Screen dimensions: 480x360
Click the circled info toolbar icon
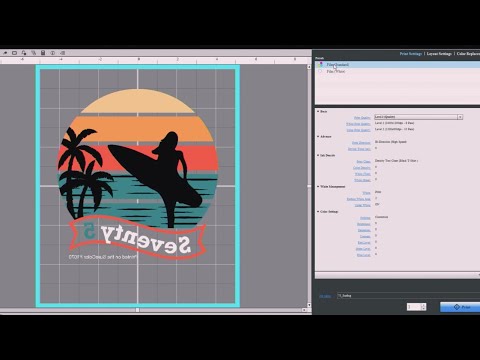(x=53, y=53)
